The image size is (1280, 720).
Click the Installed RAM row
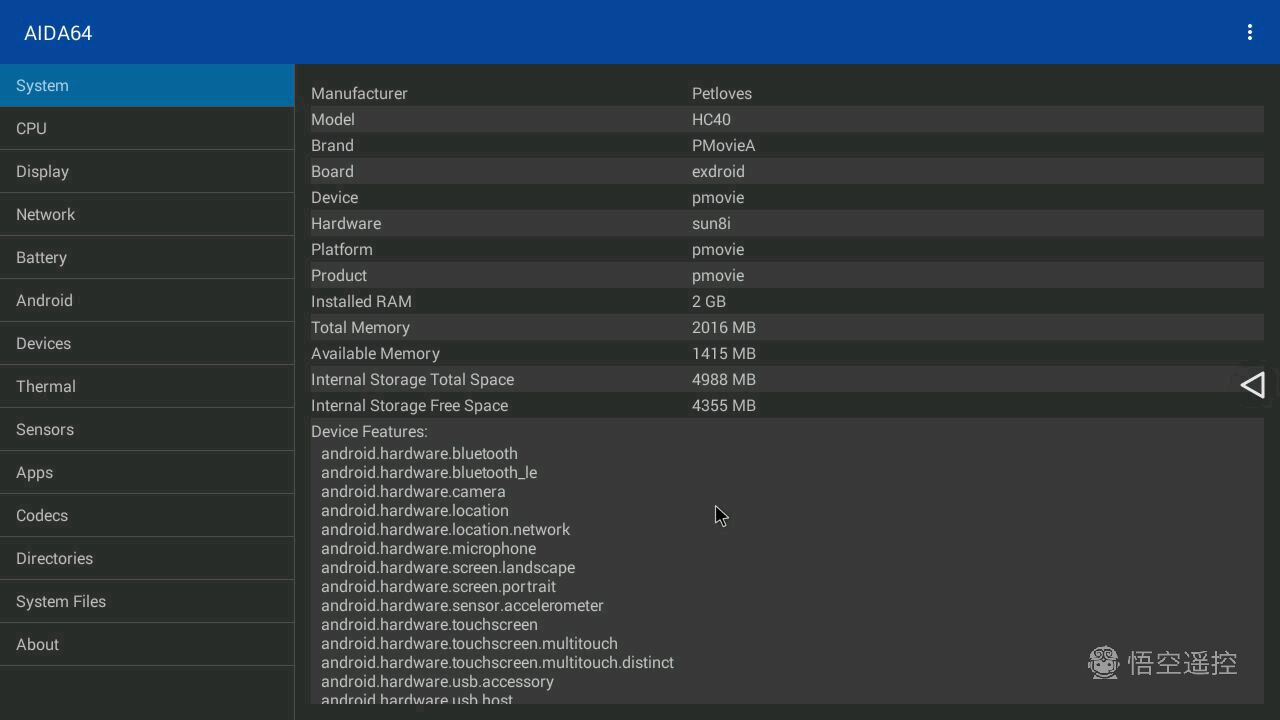786,302
